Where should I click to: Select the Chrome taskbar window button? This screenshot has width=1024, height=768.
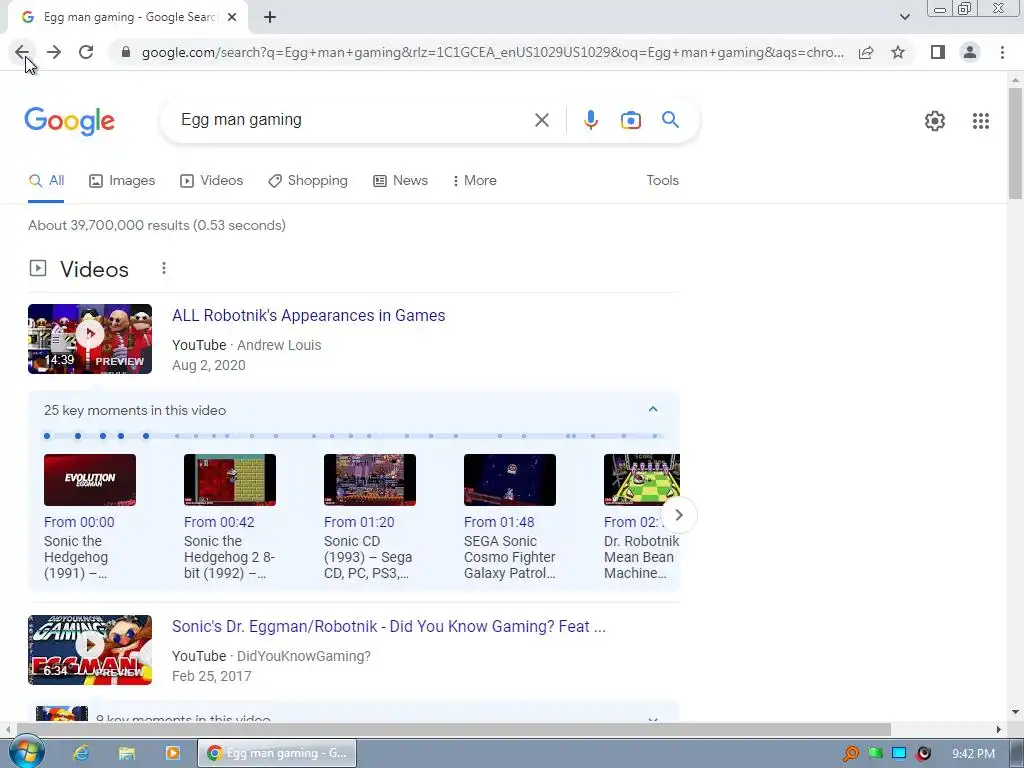(x=277, y=753)
